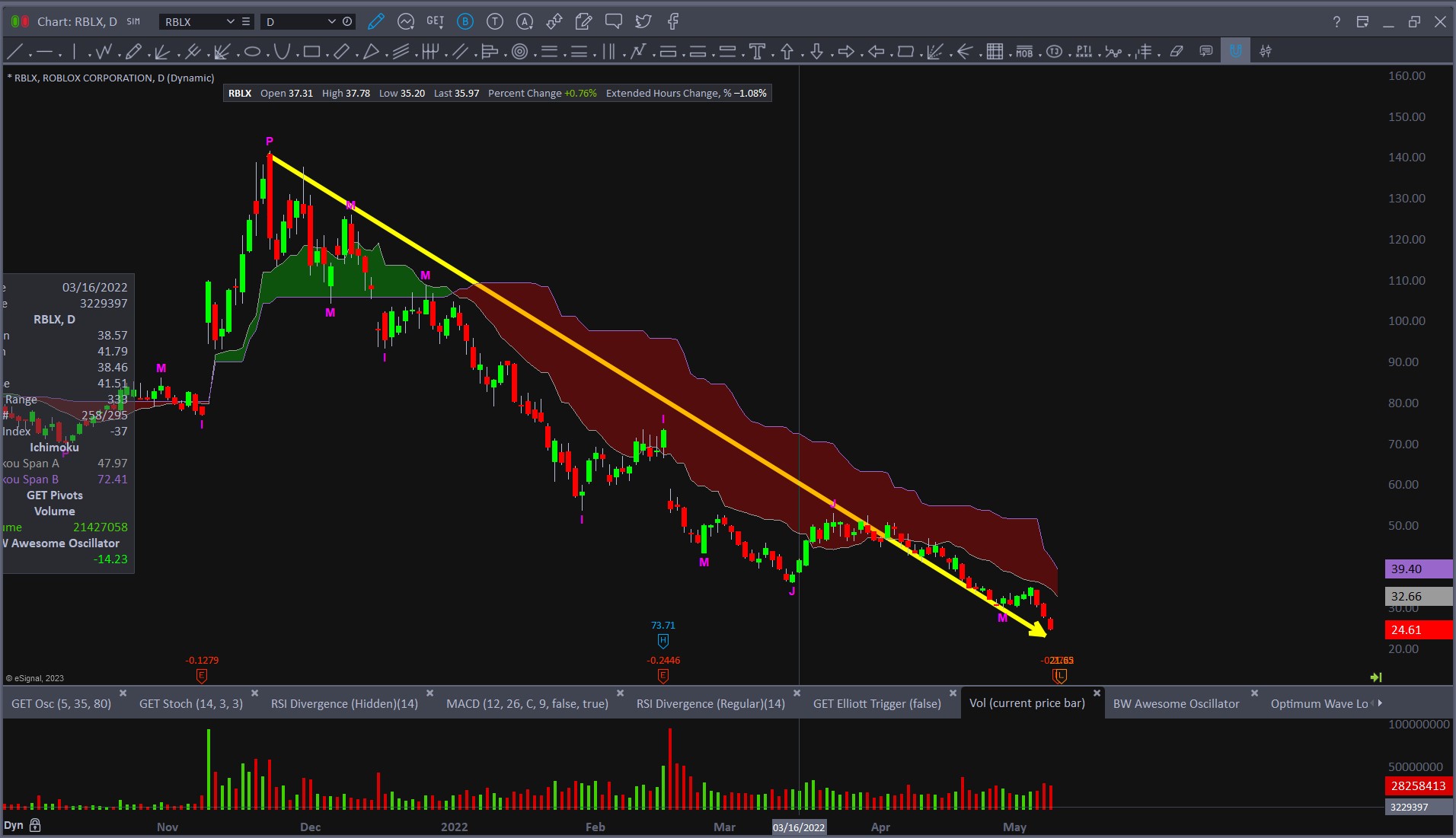Expand the RBLX symbol dropdown

[x=230, y=22]
